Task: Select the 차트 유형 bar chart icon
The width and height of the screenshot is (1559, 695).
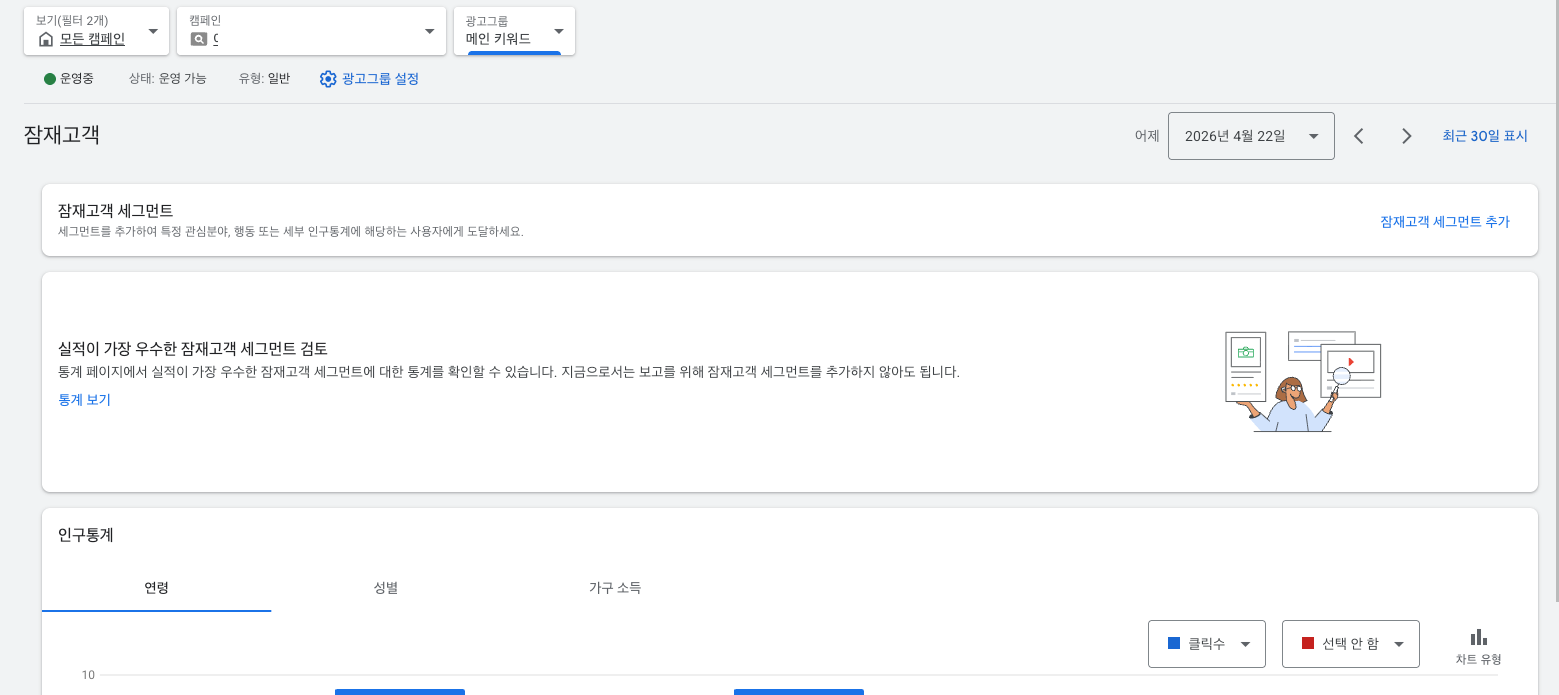Action: click(x=1477, y=637)
